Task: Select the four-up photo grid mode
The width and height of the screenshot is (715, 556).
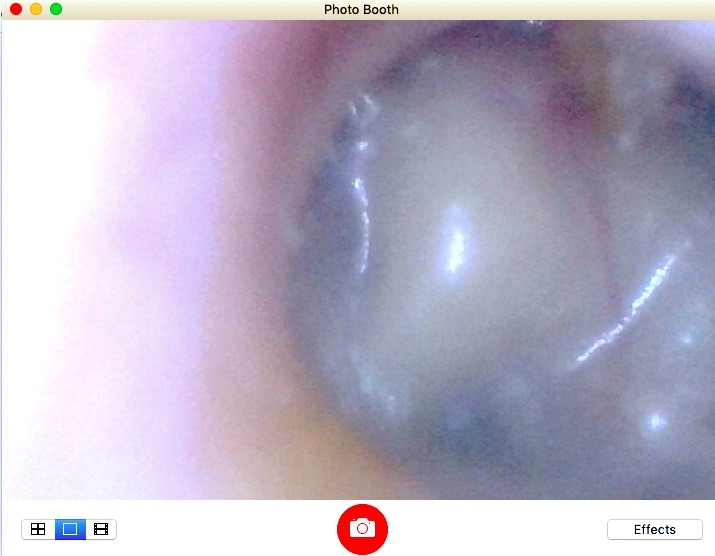Action: (x=38, y=529)
